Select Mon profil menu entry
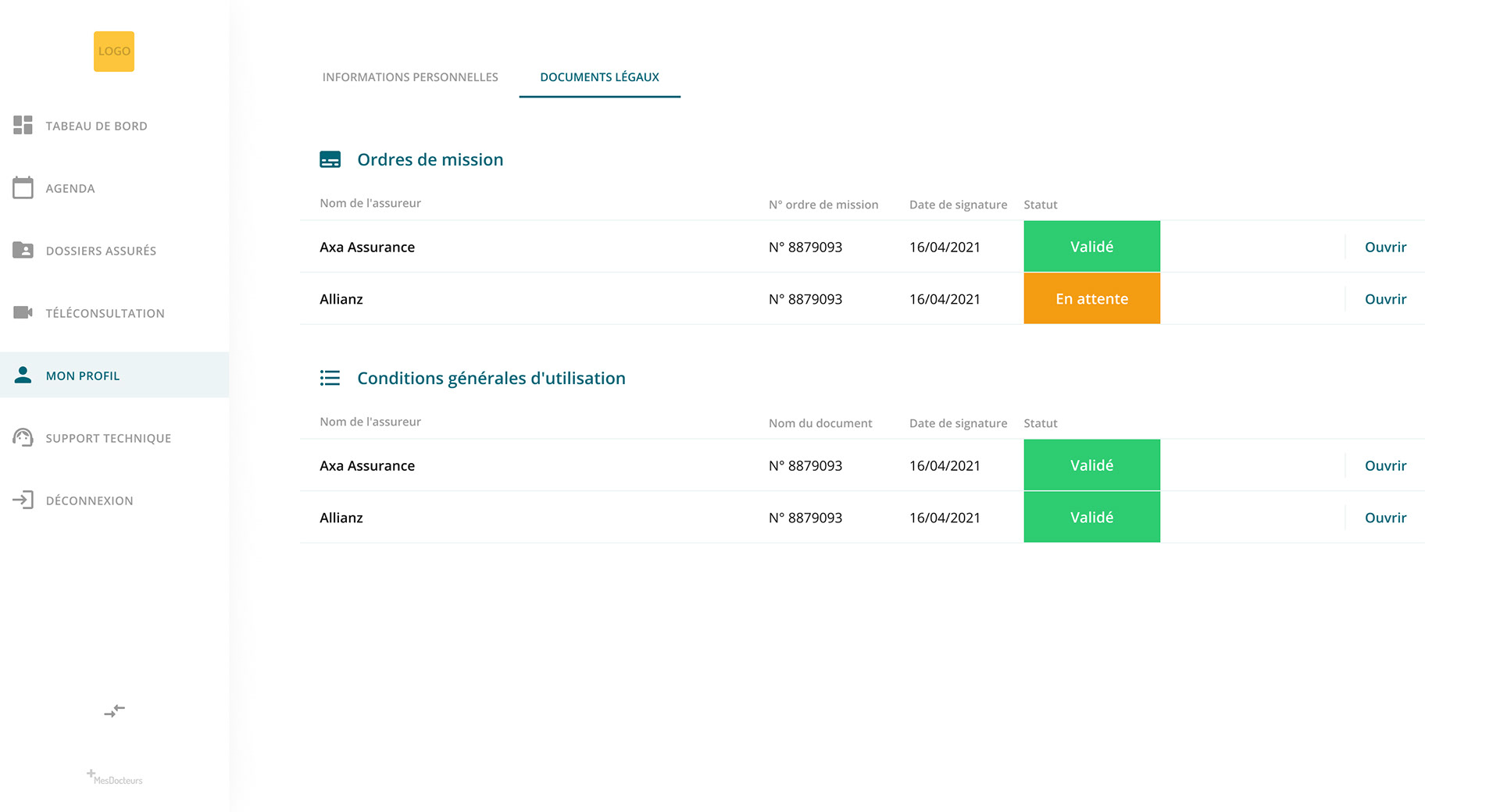Screen dimensions: 1500x812 (83, 376)
